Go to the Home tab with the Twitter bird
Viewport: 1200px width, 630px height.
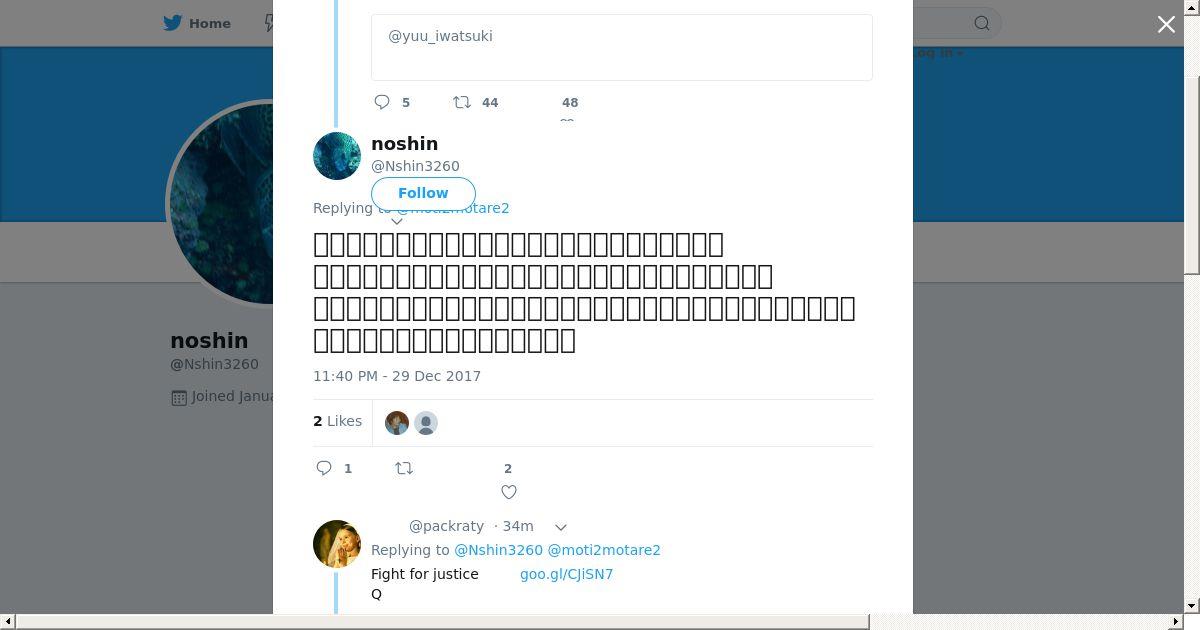pyautogui.click(x=197, y=23)
